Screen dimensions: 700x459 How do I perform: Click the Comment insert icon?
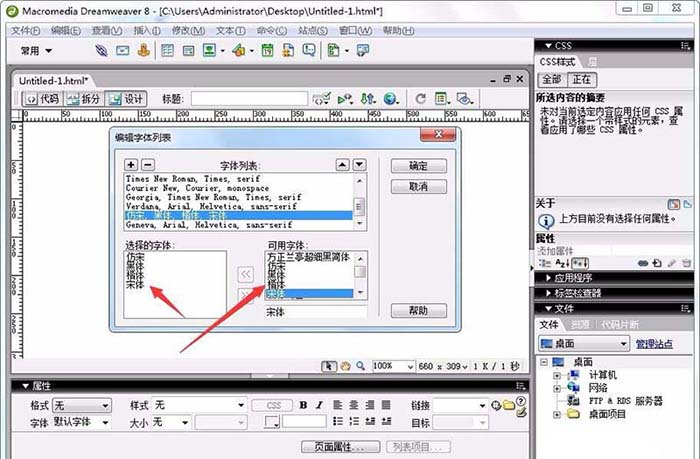[x=309, y=50]
